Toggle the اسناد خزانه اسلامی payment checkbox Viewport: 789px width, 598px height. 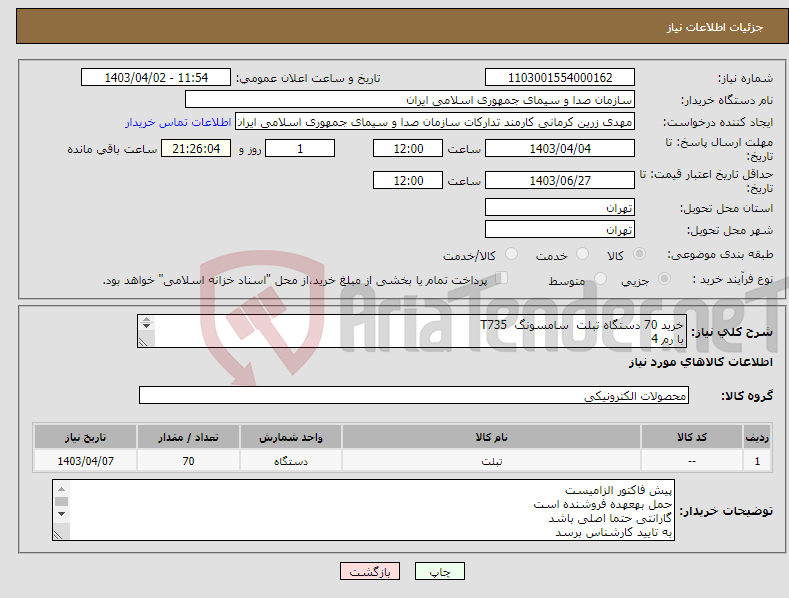pos(502,278)
